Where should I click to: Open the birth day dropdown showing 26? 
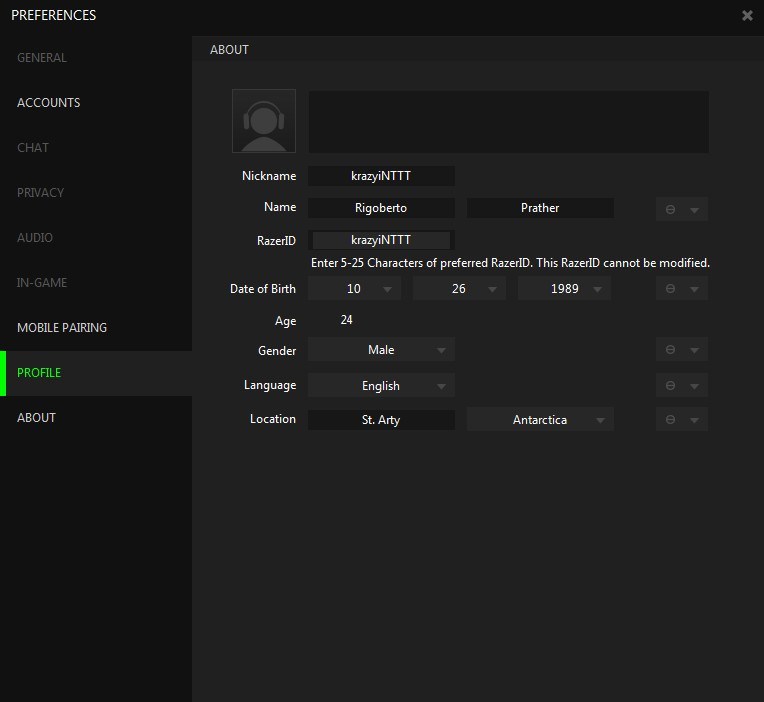click(459, 288)
